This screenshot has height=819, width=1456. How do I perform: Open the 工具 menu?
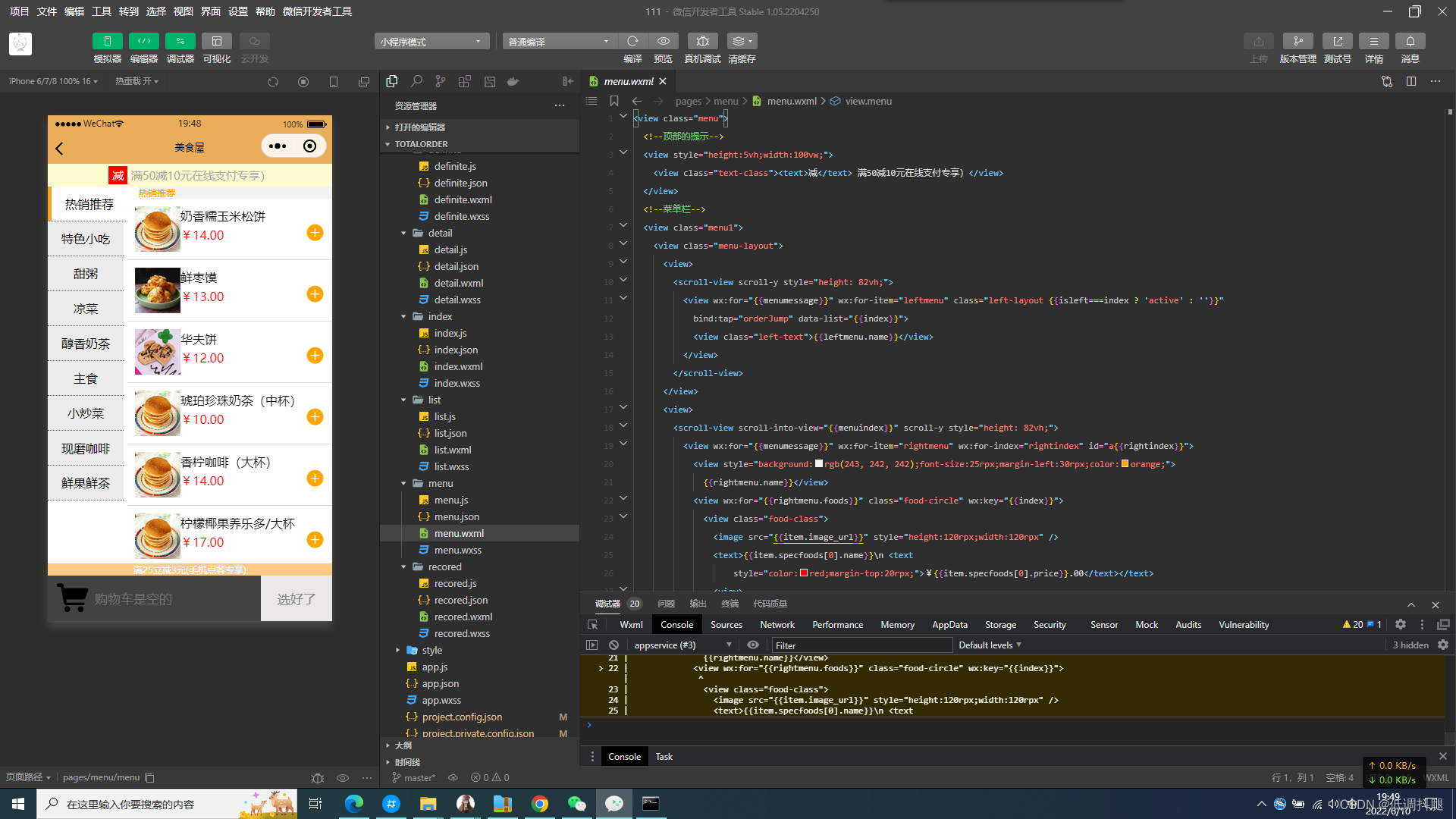[101, 11]
